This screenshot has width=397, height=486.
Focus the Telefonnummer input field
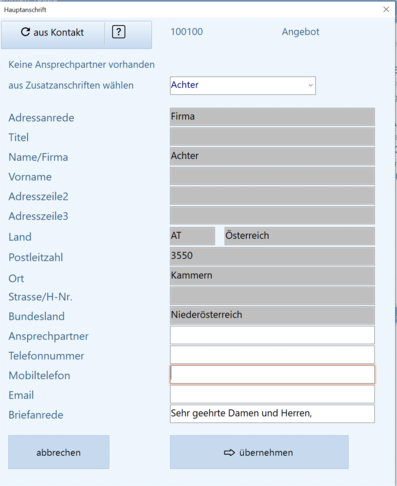[x=272, y=355]
